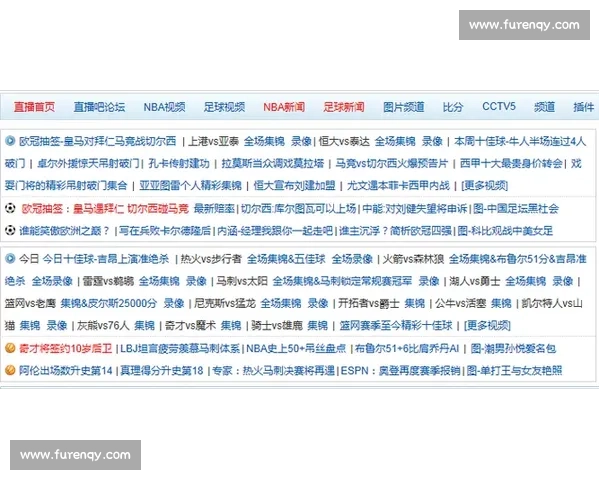The width and height of the screenshot is (600, 480).
Task: Open 切尔西:库尔图瓦可以上场 news link
Action: tap(298, 209)
